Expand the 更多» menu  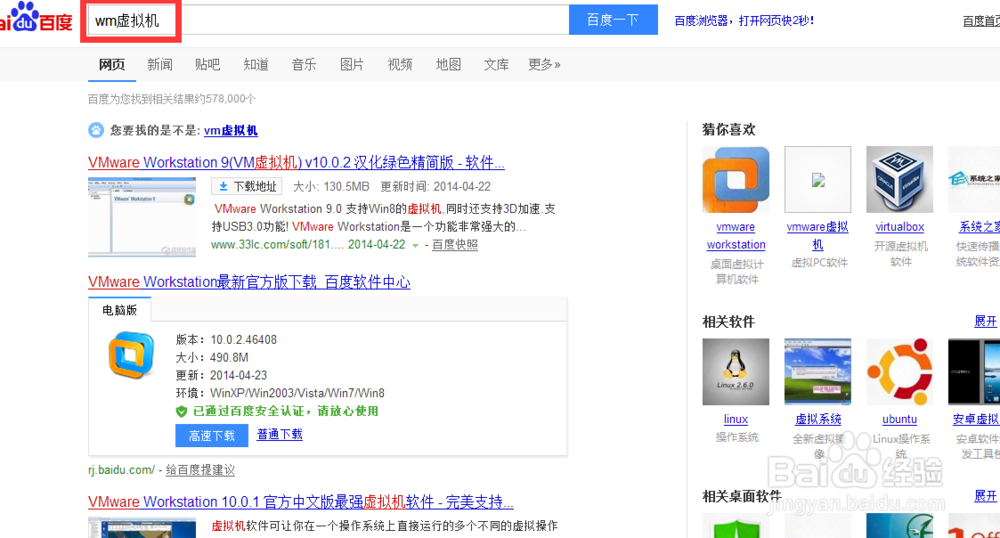[544, 64]
